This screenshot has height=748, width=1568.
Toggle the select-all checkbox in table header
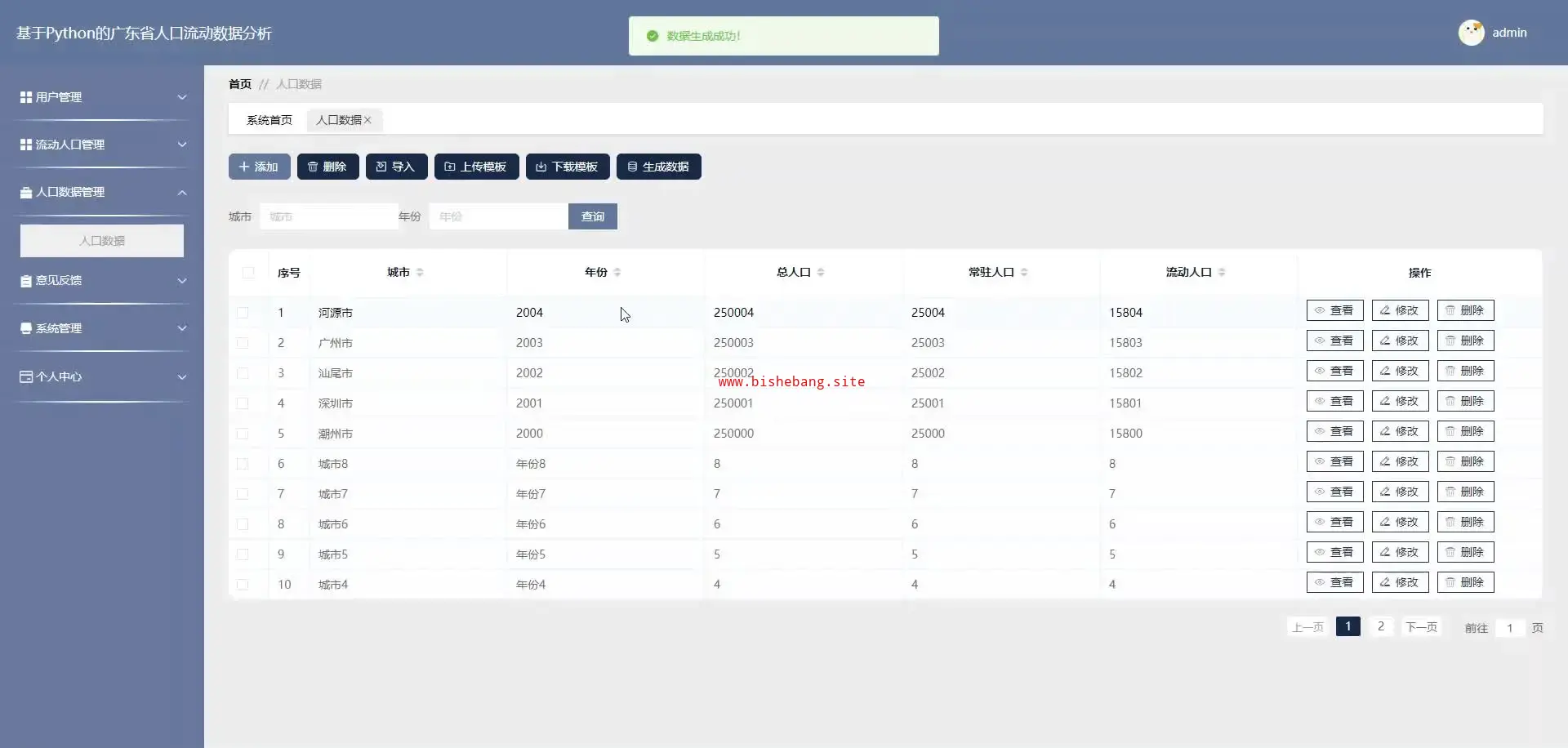(x=248, y=273)
